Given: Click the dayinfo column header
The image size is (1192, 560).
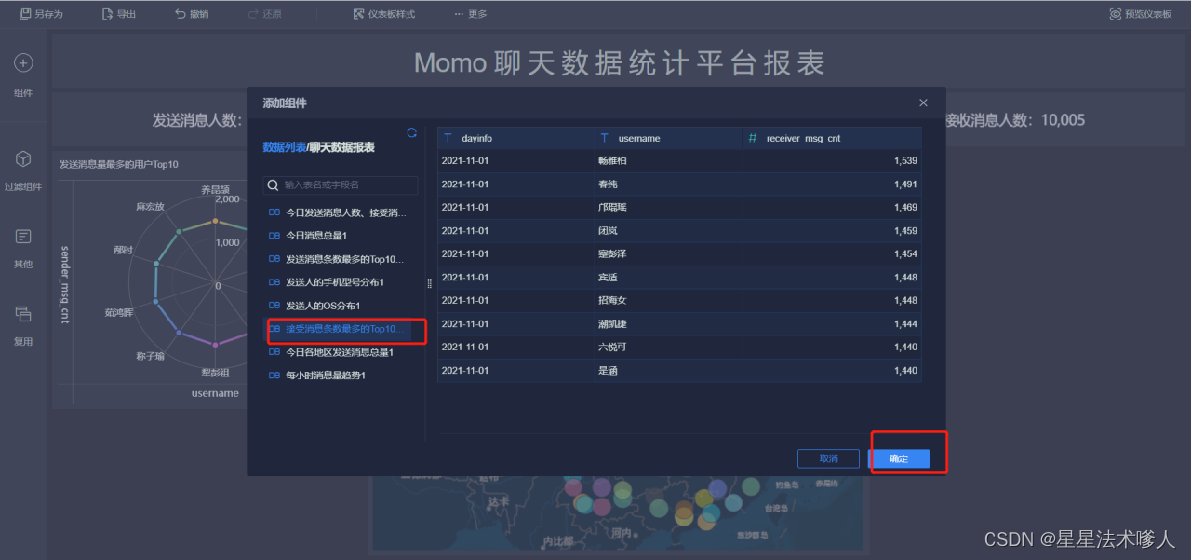Looking at the screenshot, I should [x=515, y=138].
